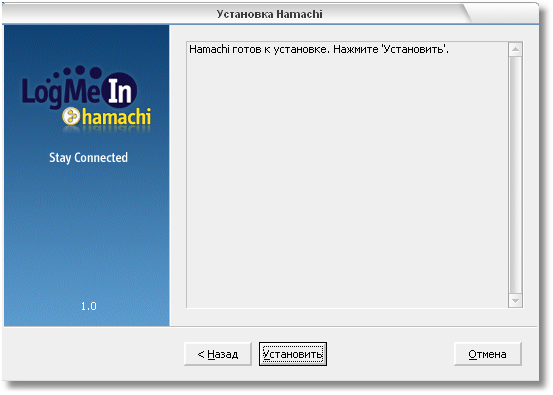Click the dark round "In" badge in logo
Screen dimensions: 553x395
[x=119, y=90]
